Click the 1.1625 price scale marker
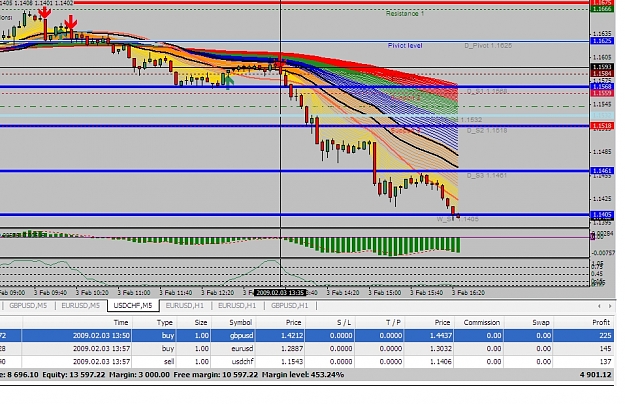Screen dimensions: 625x404 602,41
